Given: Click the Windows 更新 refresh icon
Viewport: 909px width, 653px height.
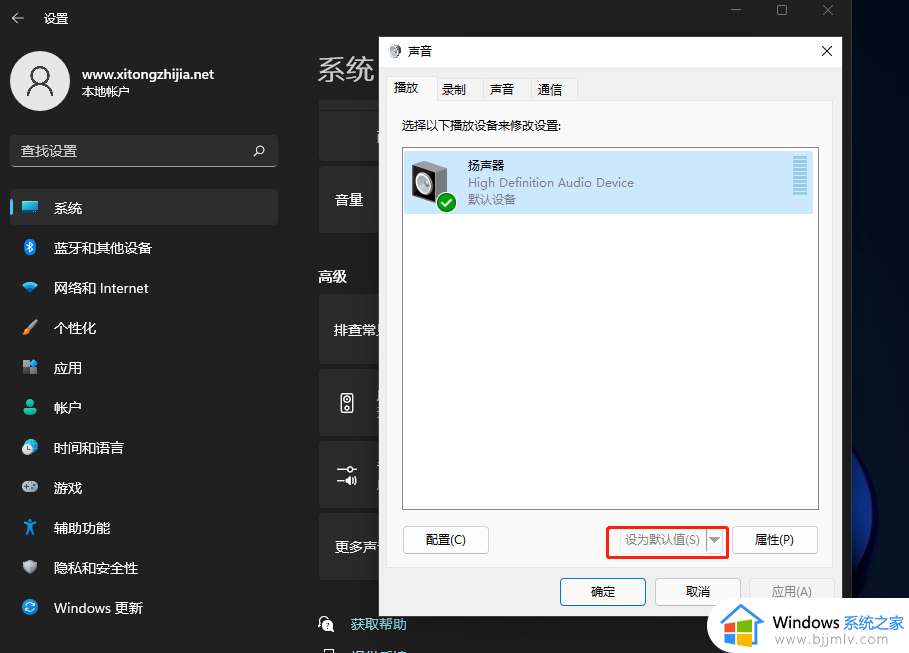Looking at the screenshot, I should click(x=30, y=607).
